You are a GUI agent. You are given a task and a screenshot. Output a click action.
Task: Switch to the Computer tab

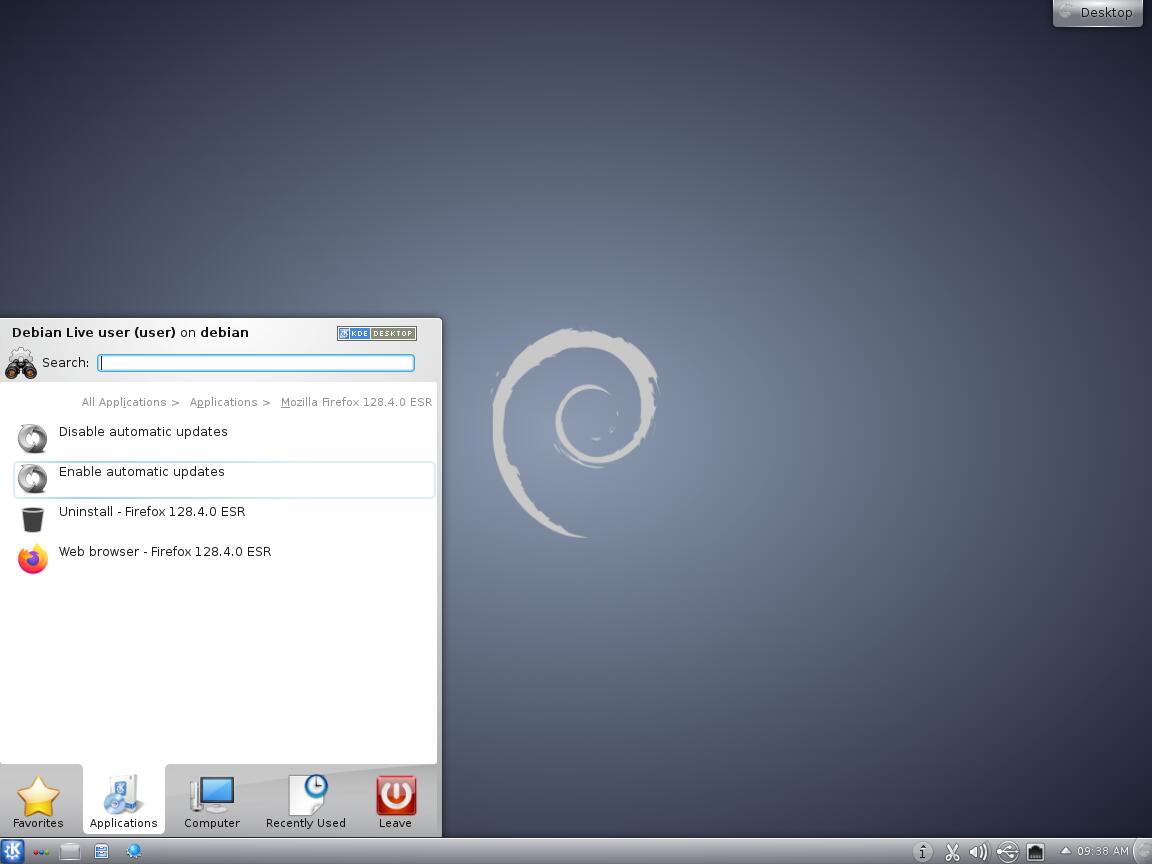click(212, 802)
